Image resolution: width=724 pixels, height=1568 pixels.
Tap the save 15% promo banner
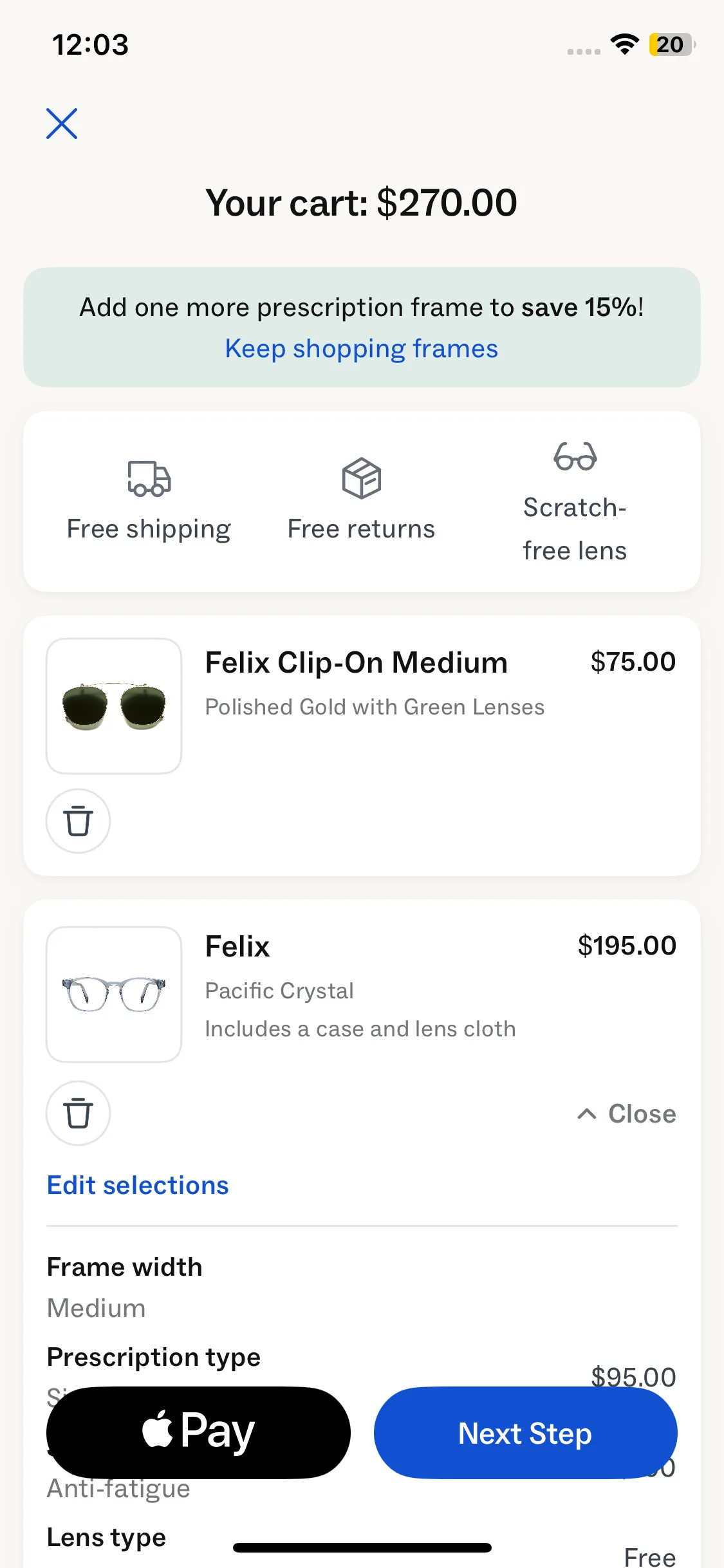coord(361,308)
